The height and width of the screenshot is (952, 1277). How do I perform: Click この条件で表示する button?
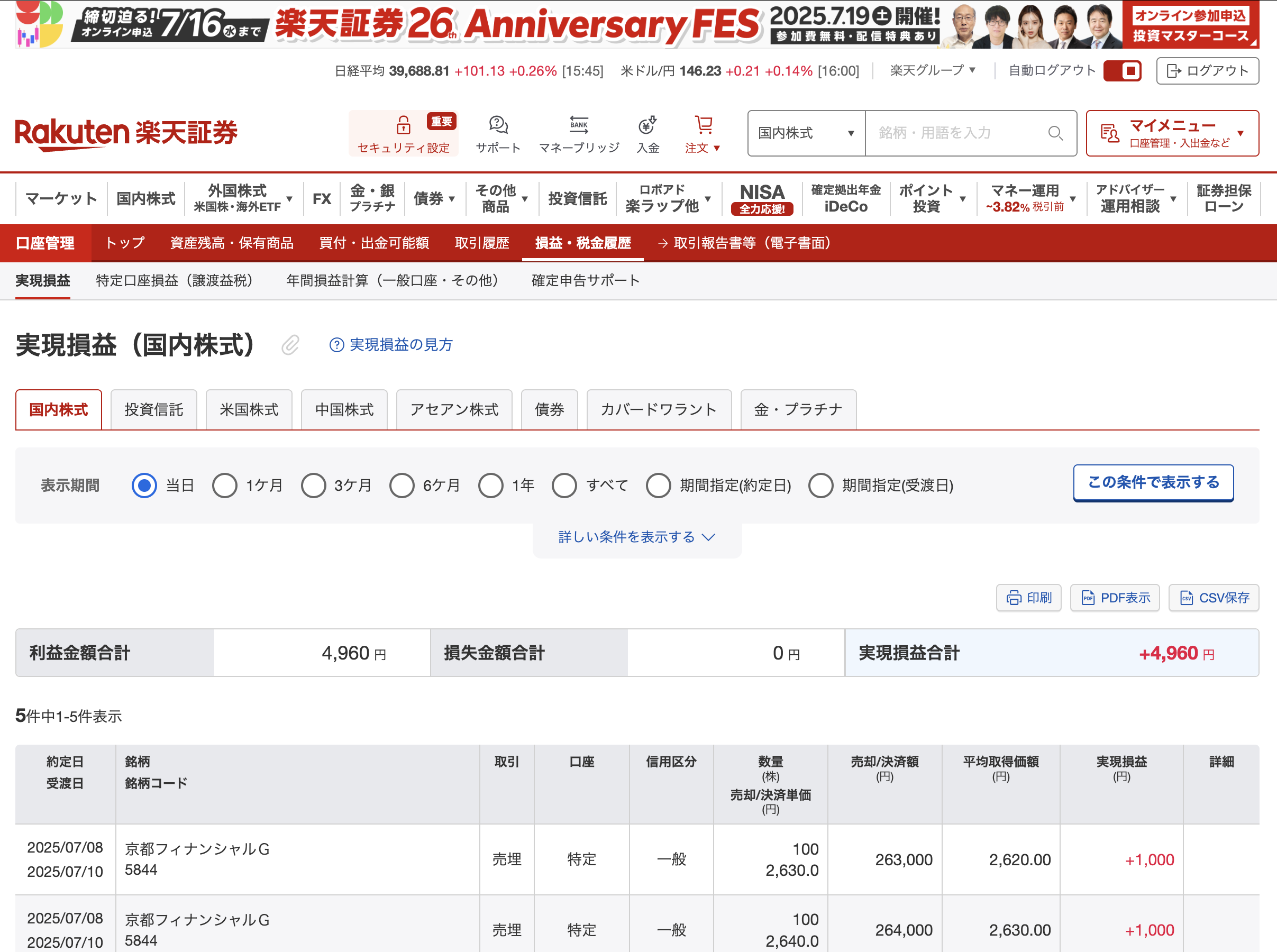[1153, 483]
